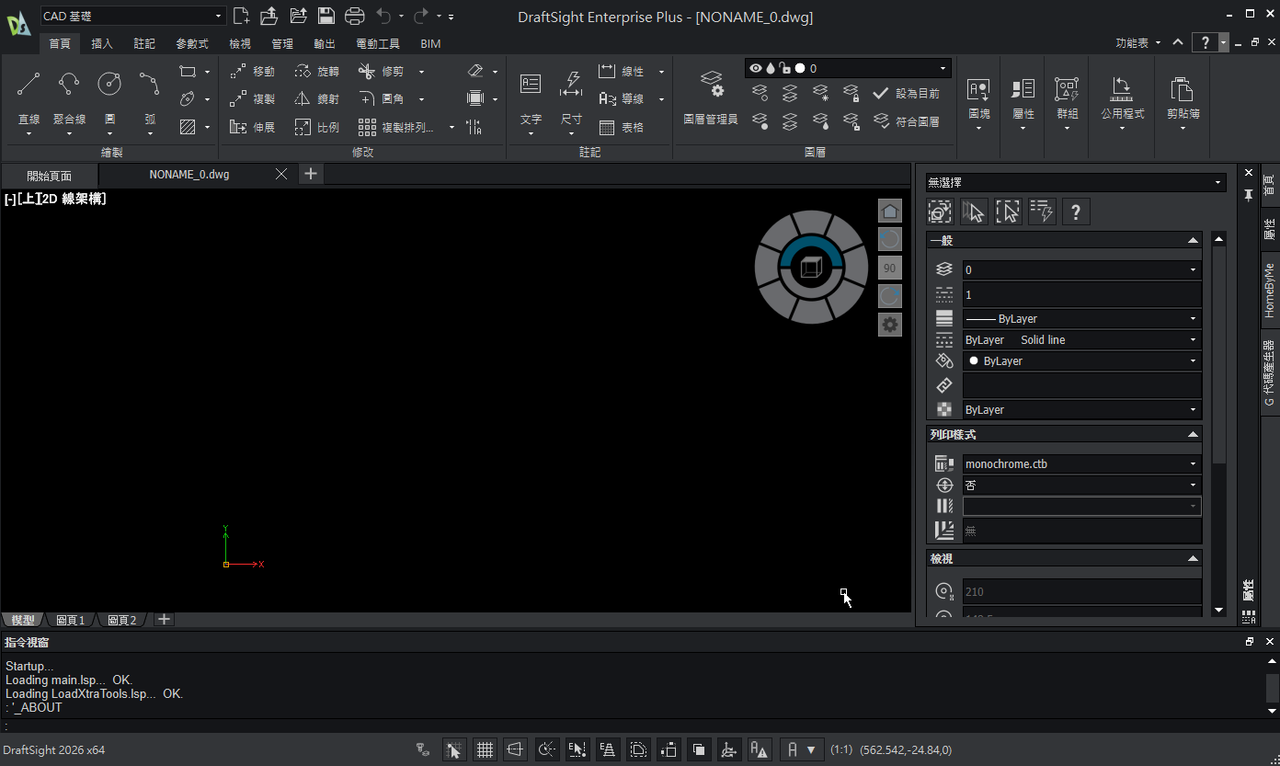Image resolution: width=1280 pixels, height=766 pixels.
Task: Click the 移動 move tool
Action: 251,72
